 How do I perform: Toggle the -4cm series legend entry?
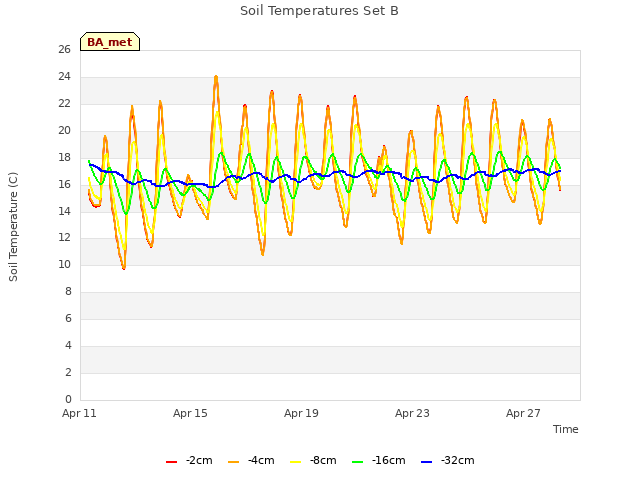[251, 461]
